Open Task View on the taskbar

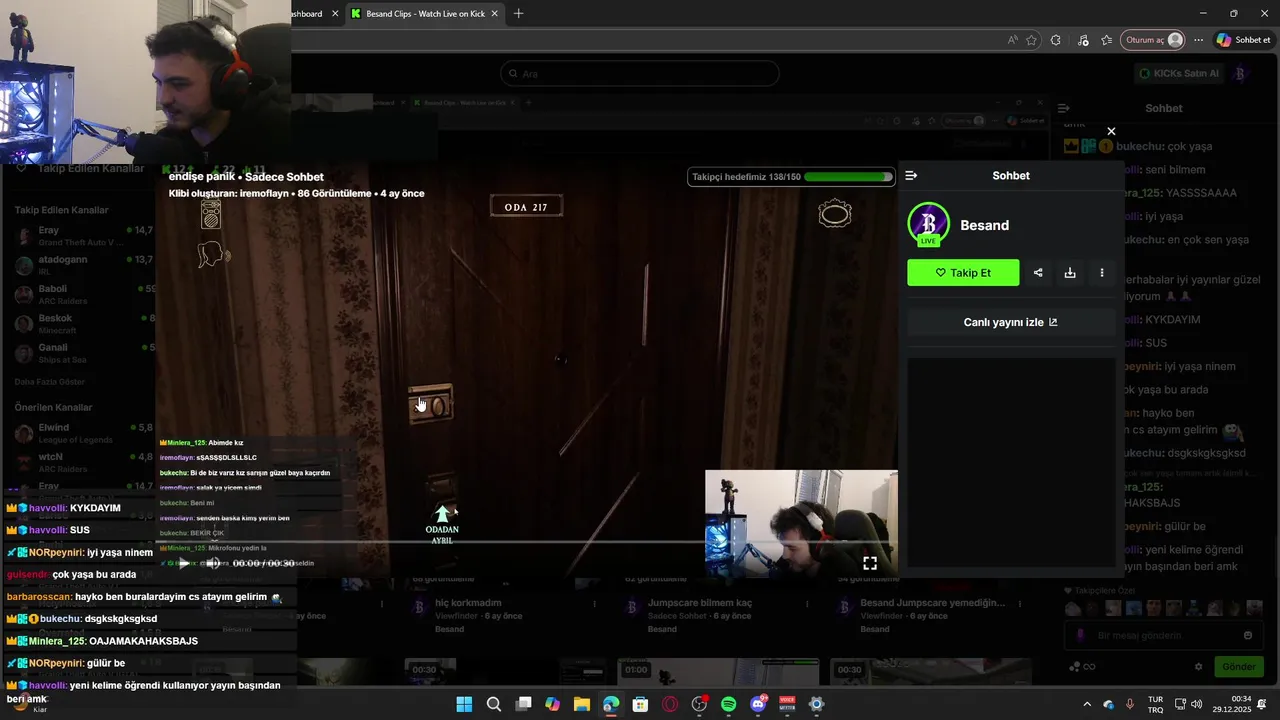(523, 704)
